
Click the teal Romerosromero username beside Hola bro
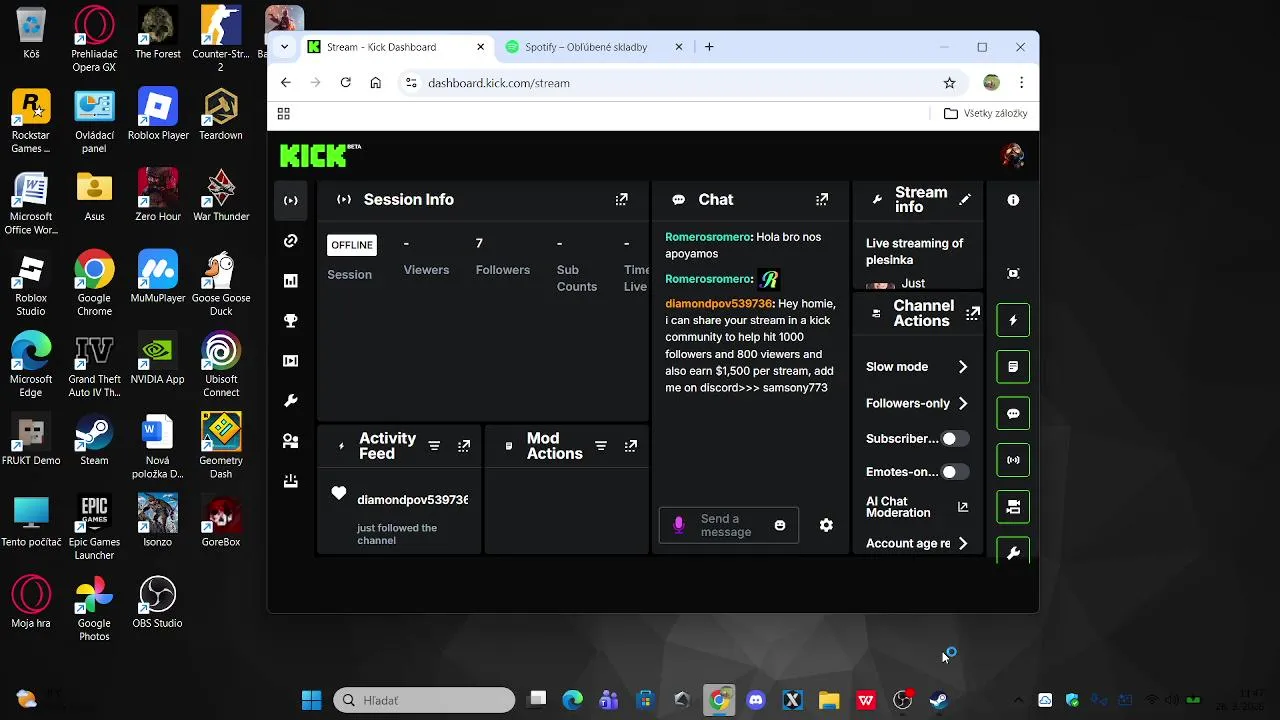click(x=709, y=237)
